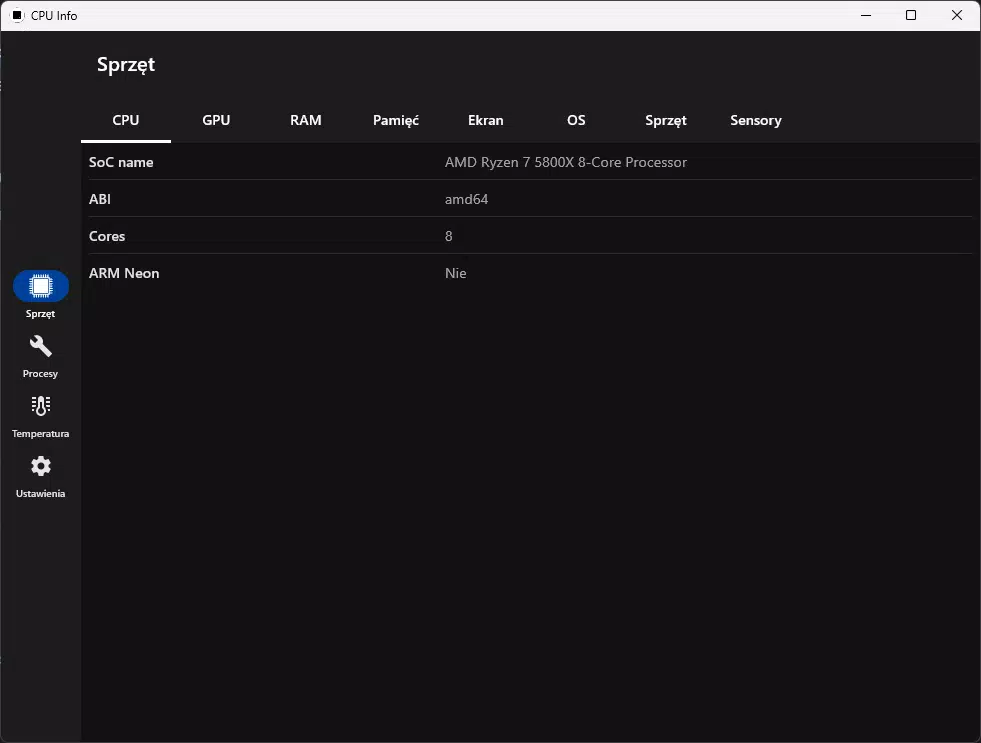The height and width of the screenshot is (743, 981).
Task: Select the Nie value for ARM Neon
Action: (x=455, y=273)
